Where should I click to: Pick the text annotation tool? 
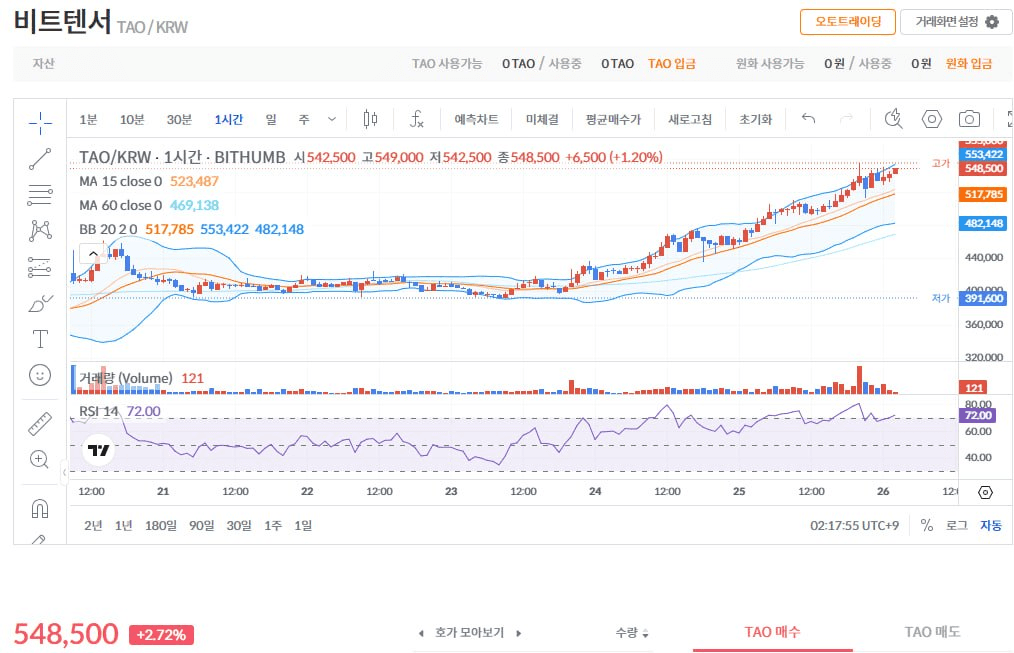coord(40,338)
